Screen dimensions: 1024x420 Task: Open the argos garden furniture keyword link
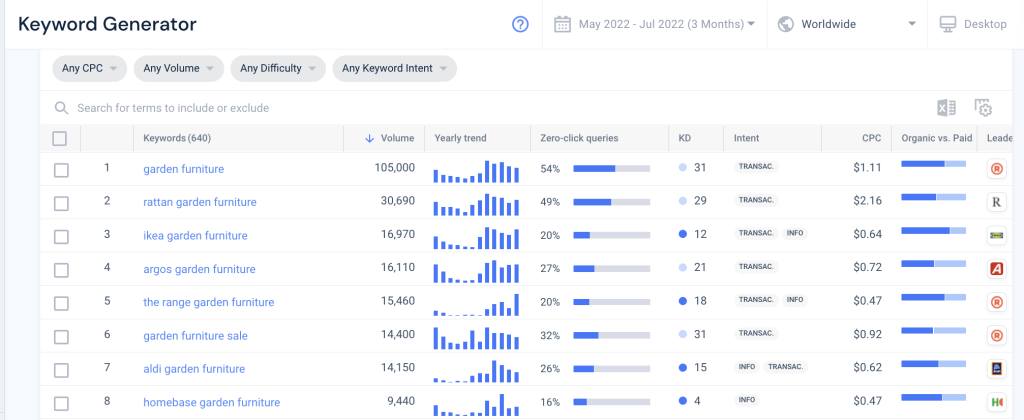coord(199,269)
